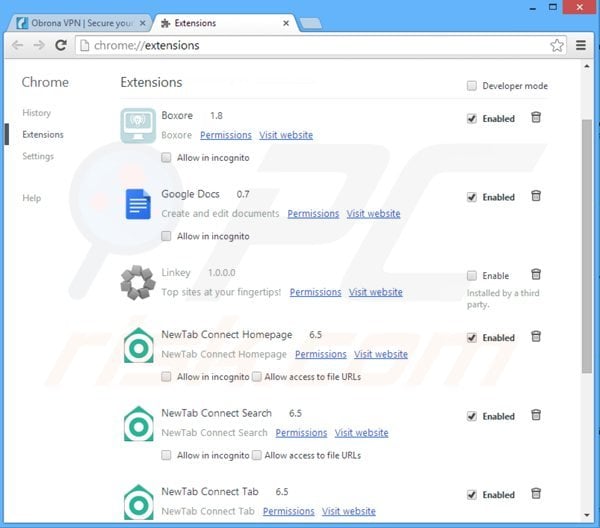Viewport: 600px width, 528px height.
Task: Open NewTab Connect Search Permissions
Action: [x=301, y=433]
